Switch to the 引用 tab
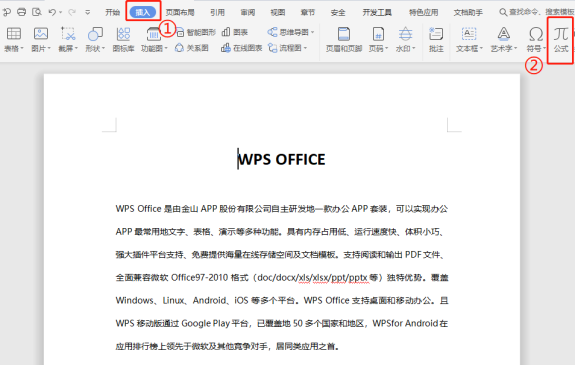Screen dimensions: 576x365 pos(217,12)
